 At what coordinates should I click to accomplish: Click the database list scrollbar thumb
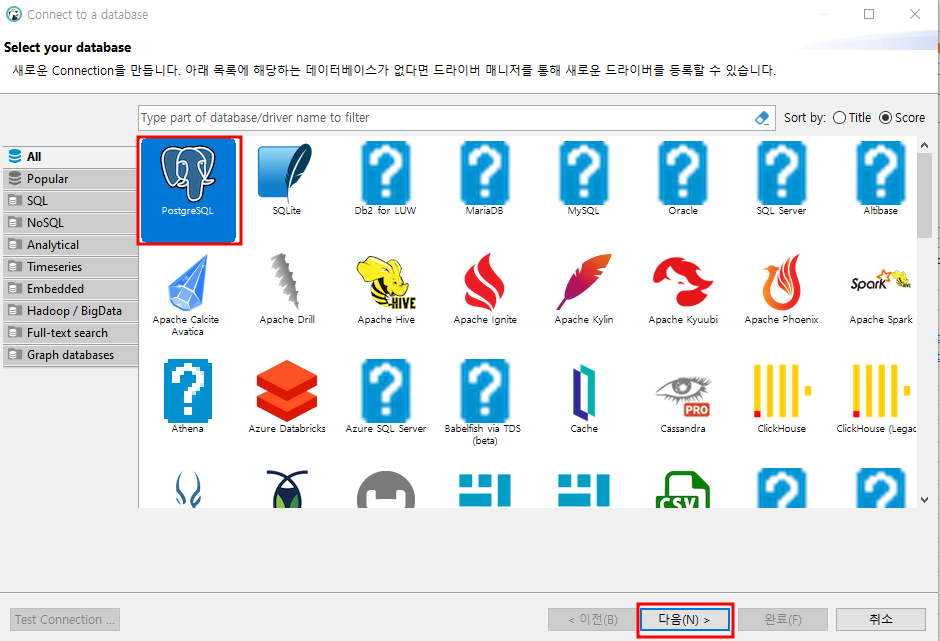tap(924, 195)
